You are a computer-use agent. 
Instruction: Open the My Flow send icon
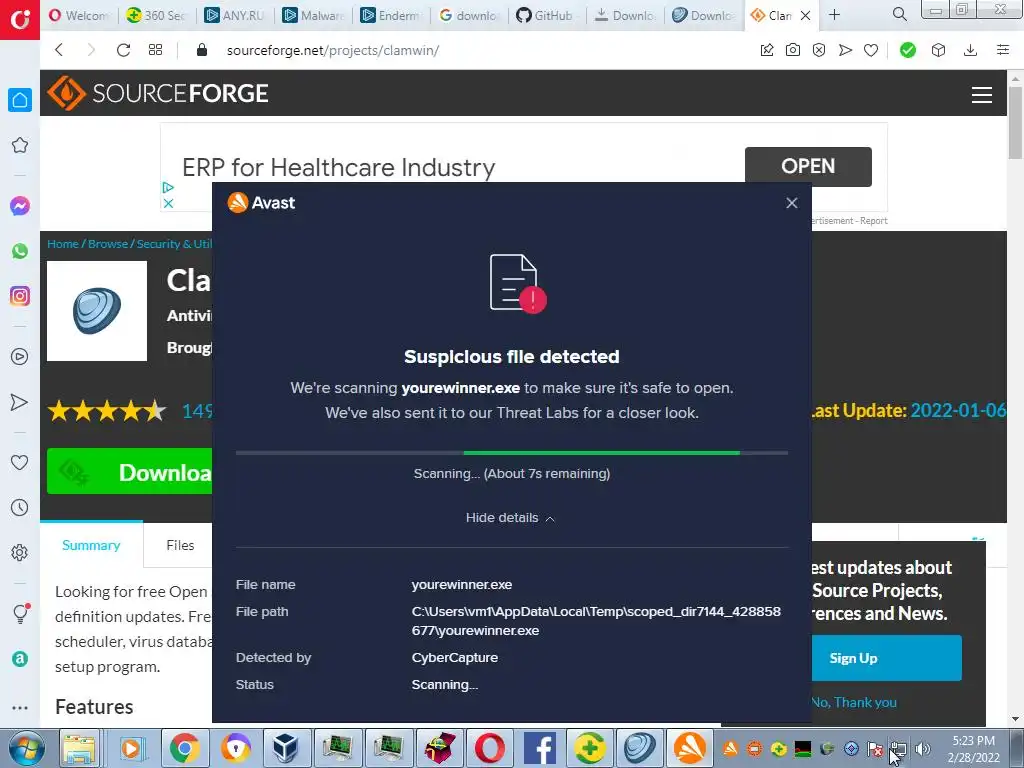tap(845, 50)
